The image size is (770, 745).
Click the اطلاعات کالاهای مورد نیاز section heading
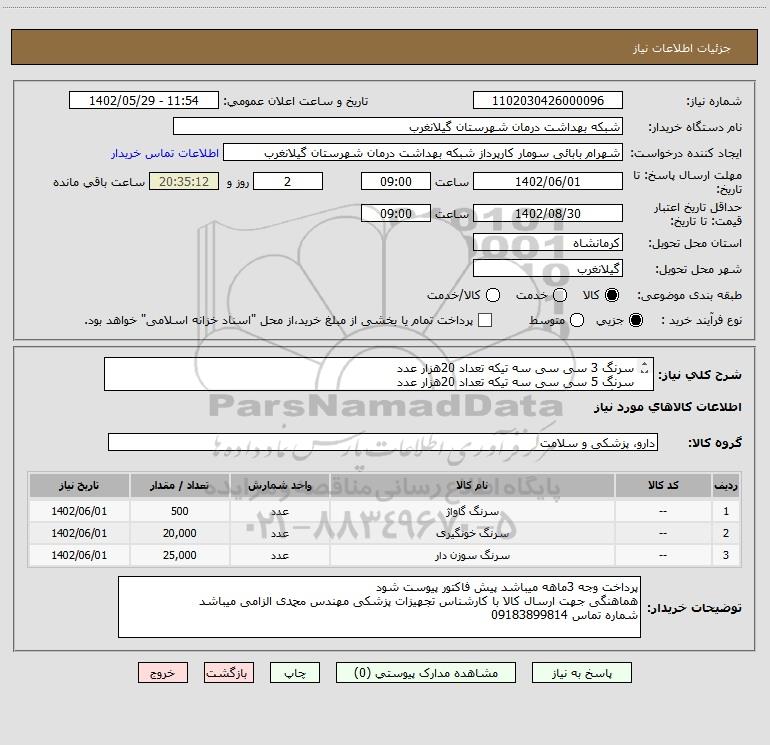(x=667, y=407)
